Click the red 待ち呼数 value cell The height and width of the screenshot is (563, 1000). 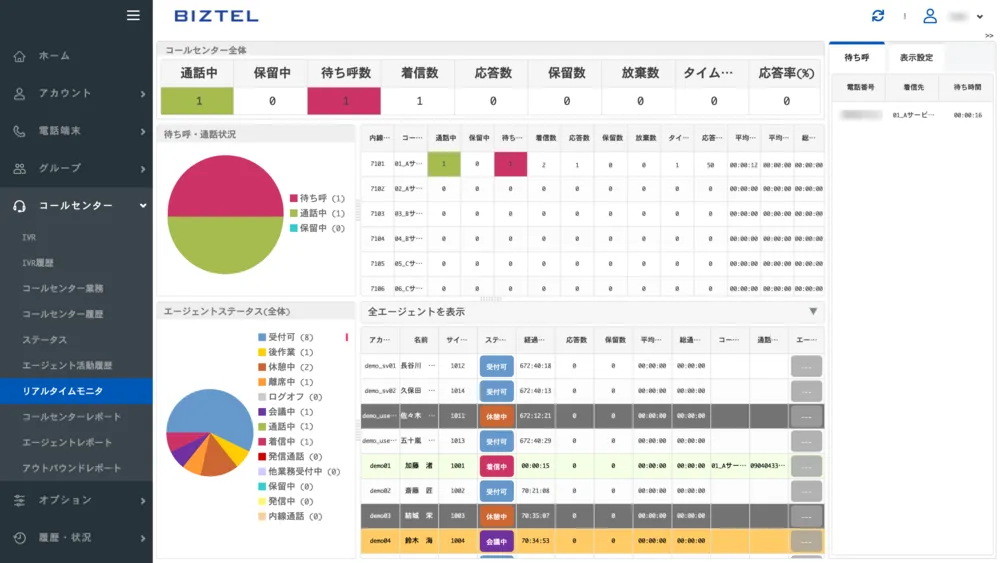pyautogui.click(x=345, y=101)
